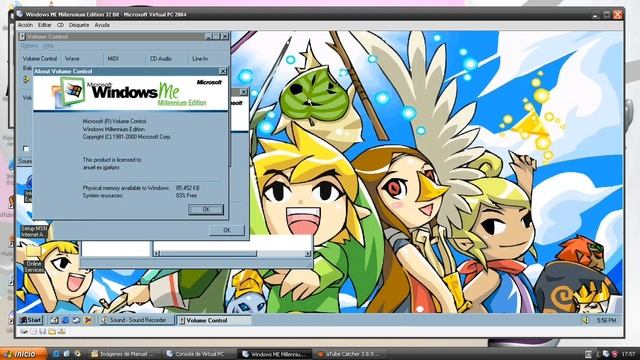Click the hard disk icon in Virtual PC status bar
Image resolution: width=640 pixels, height=360 pixels.
(24, 331)
